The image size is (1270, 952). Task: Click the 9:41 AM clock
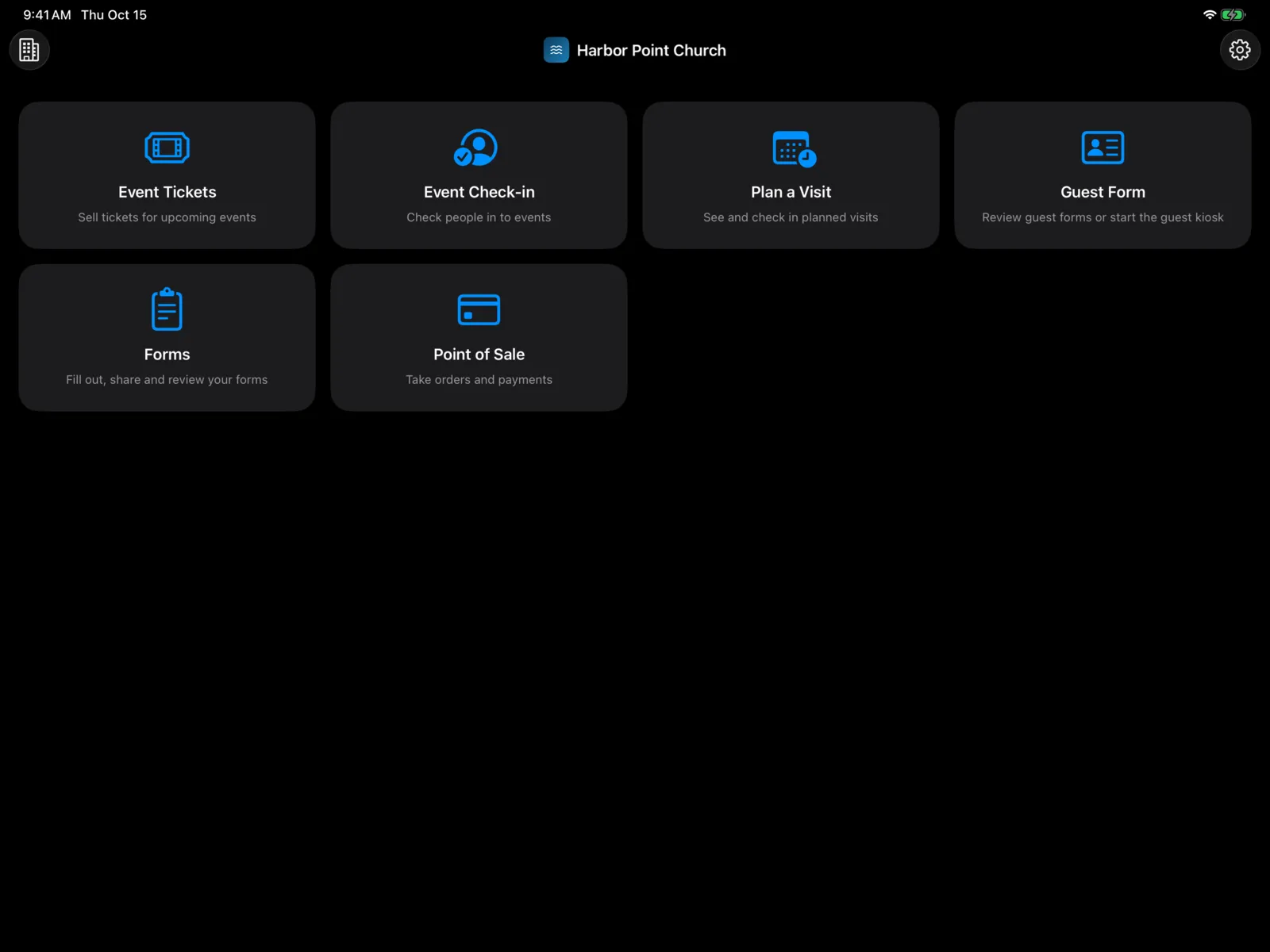pyautogui.click(x=47, y=15)
